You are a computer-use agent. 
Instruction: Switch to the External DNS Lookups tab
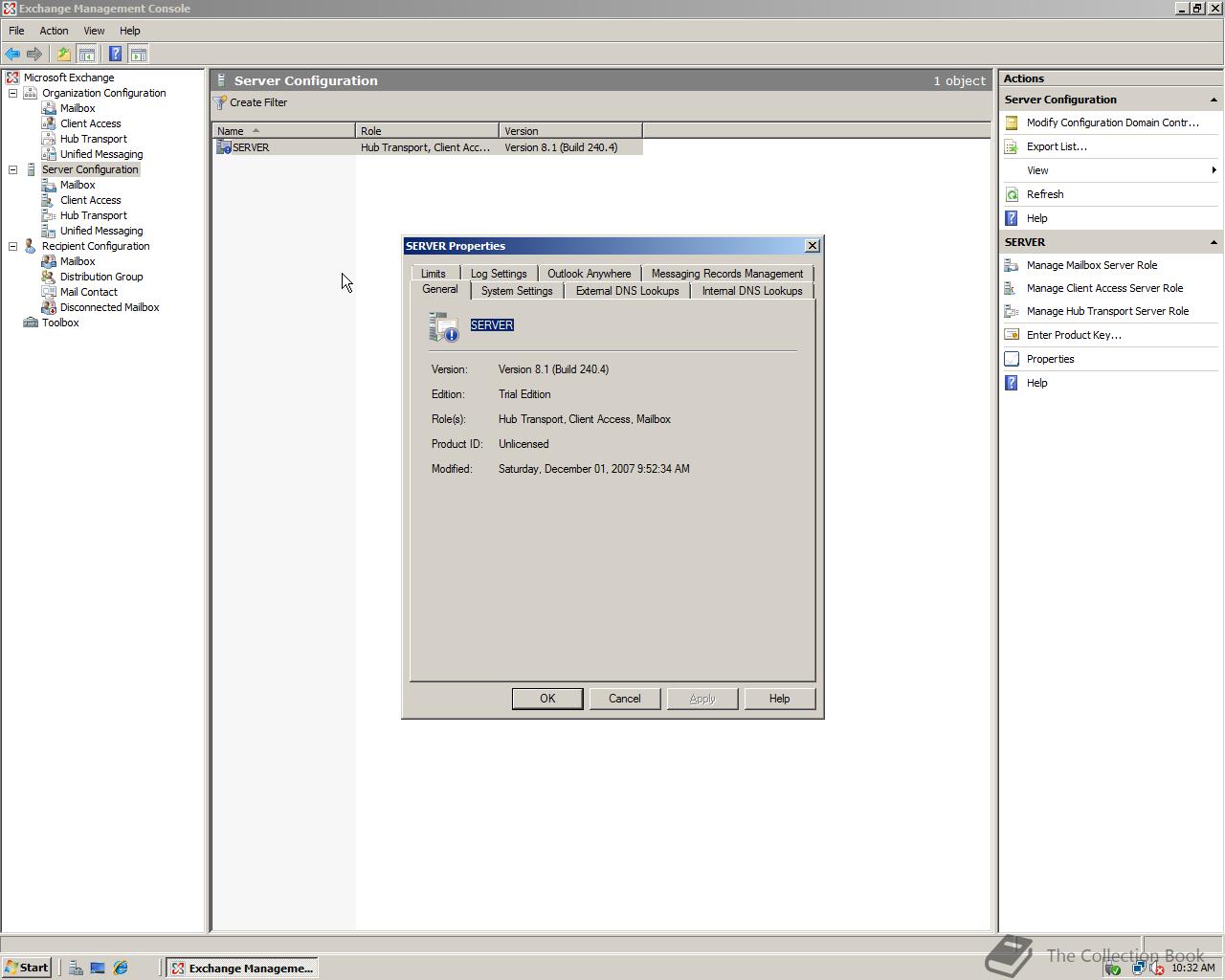click(627, 291)
